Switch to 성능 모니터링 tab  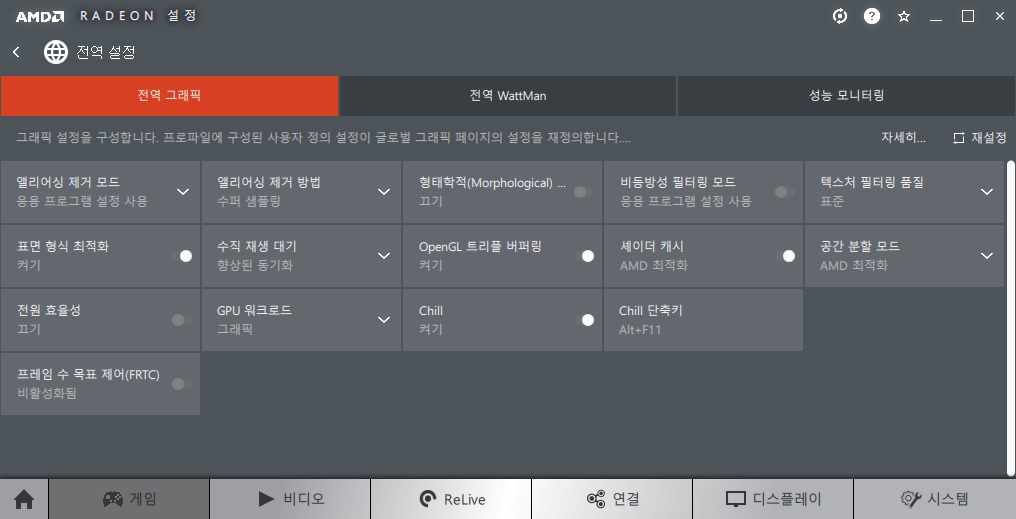pos(846,96)
